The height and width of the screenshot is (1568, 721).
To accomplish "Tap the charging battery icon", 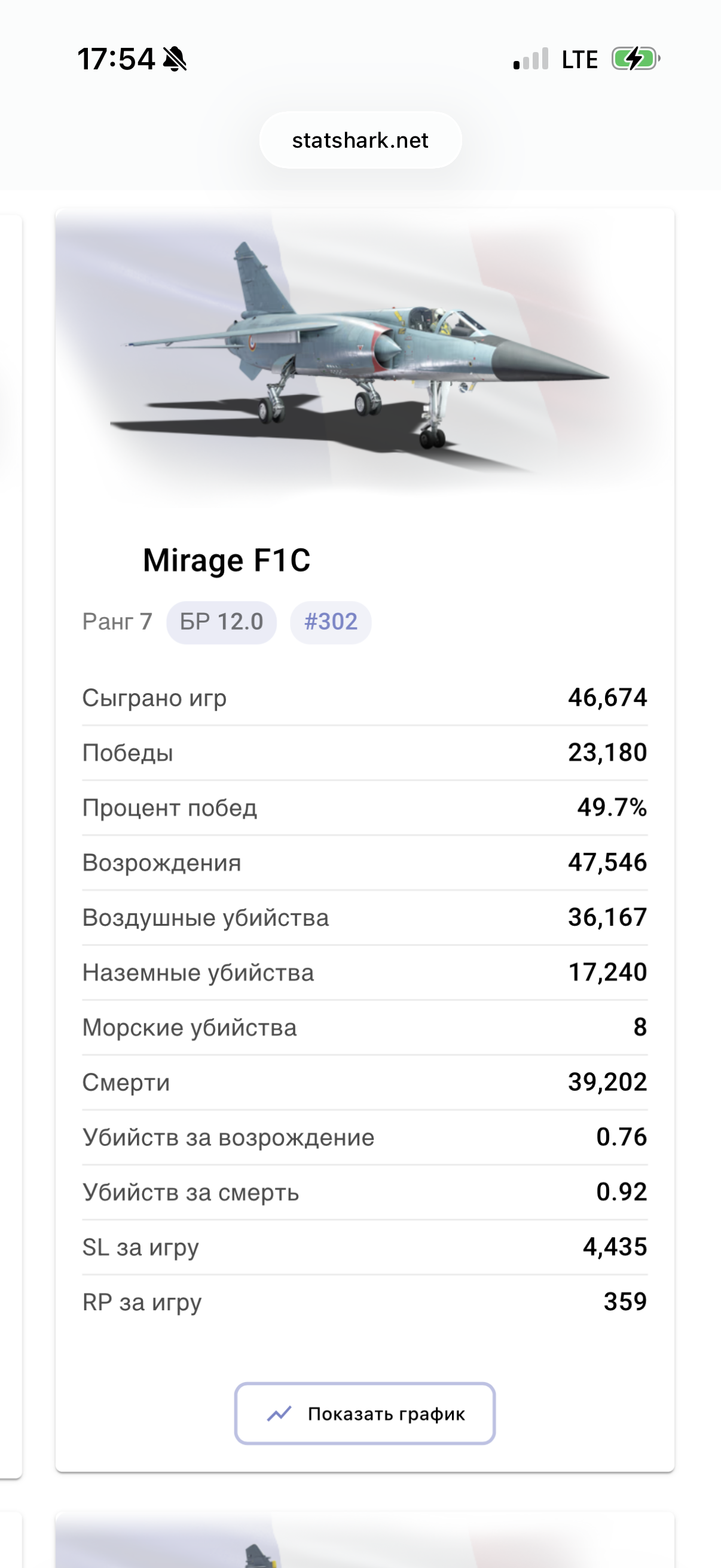I will coord(636,59).
